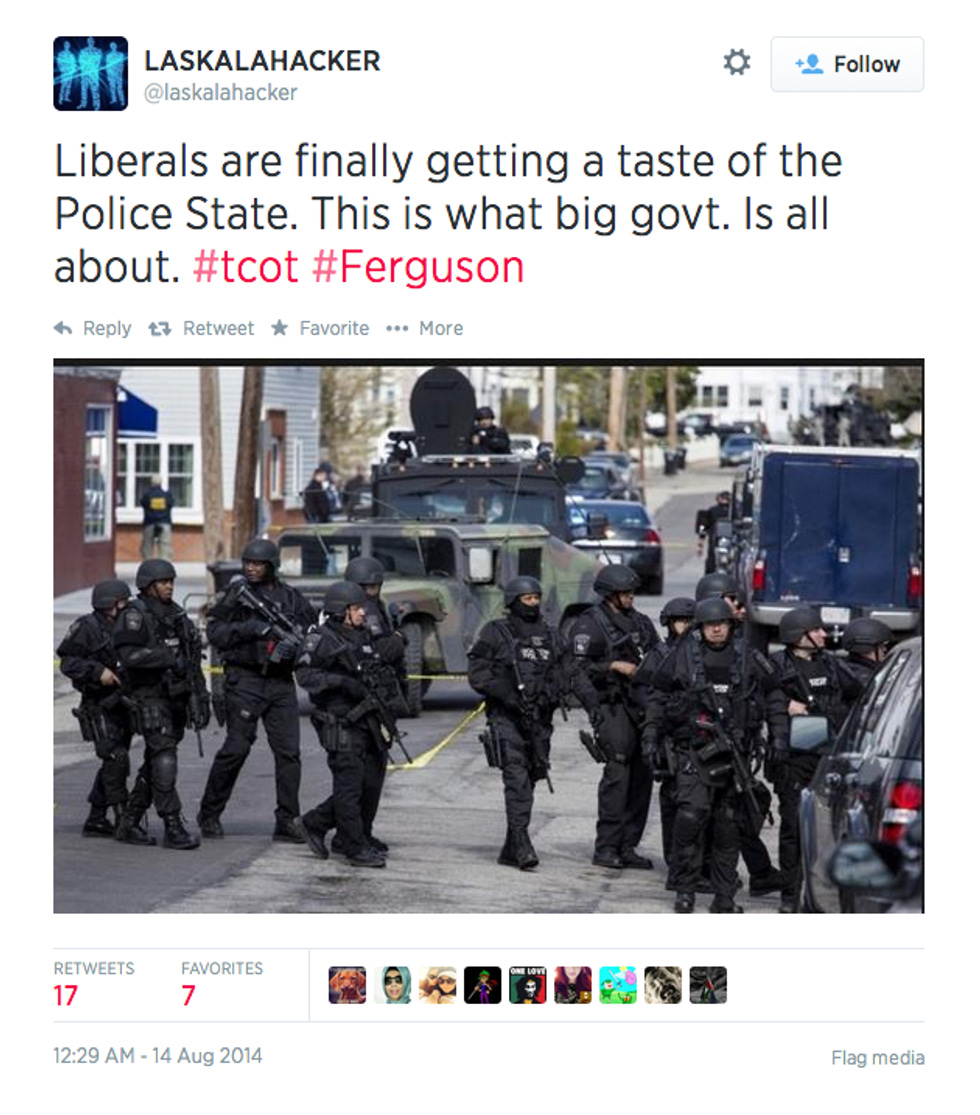View the 7 favorites count
The image size is (980, 1115).
pyautogui.click(x=188, y=996)
